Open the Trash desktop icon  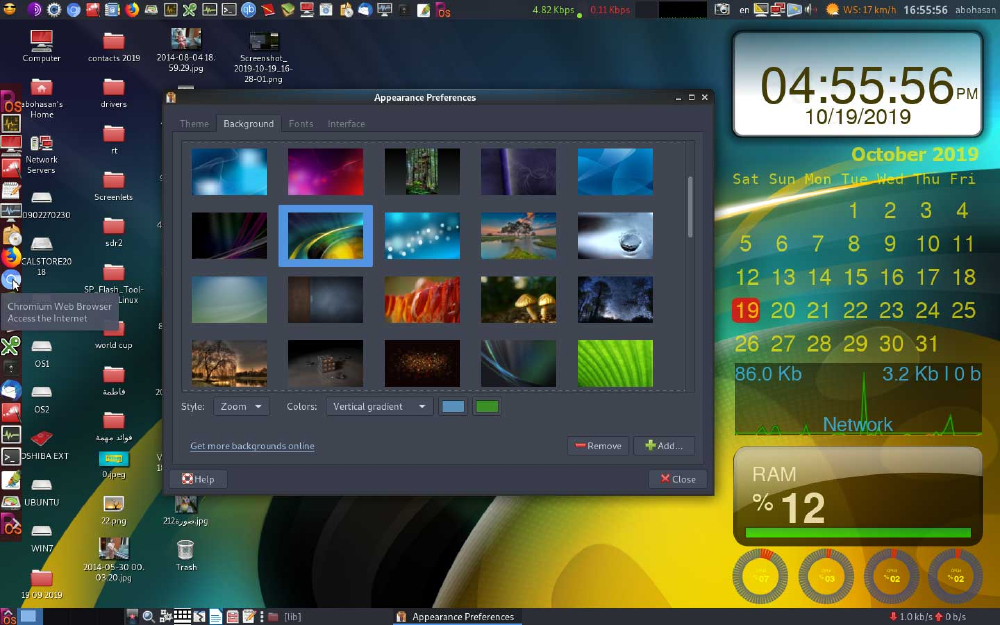[x=186, y=555]
